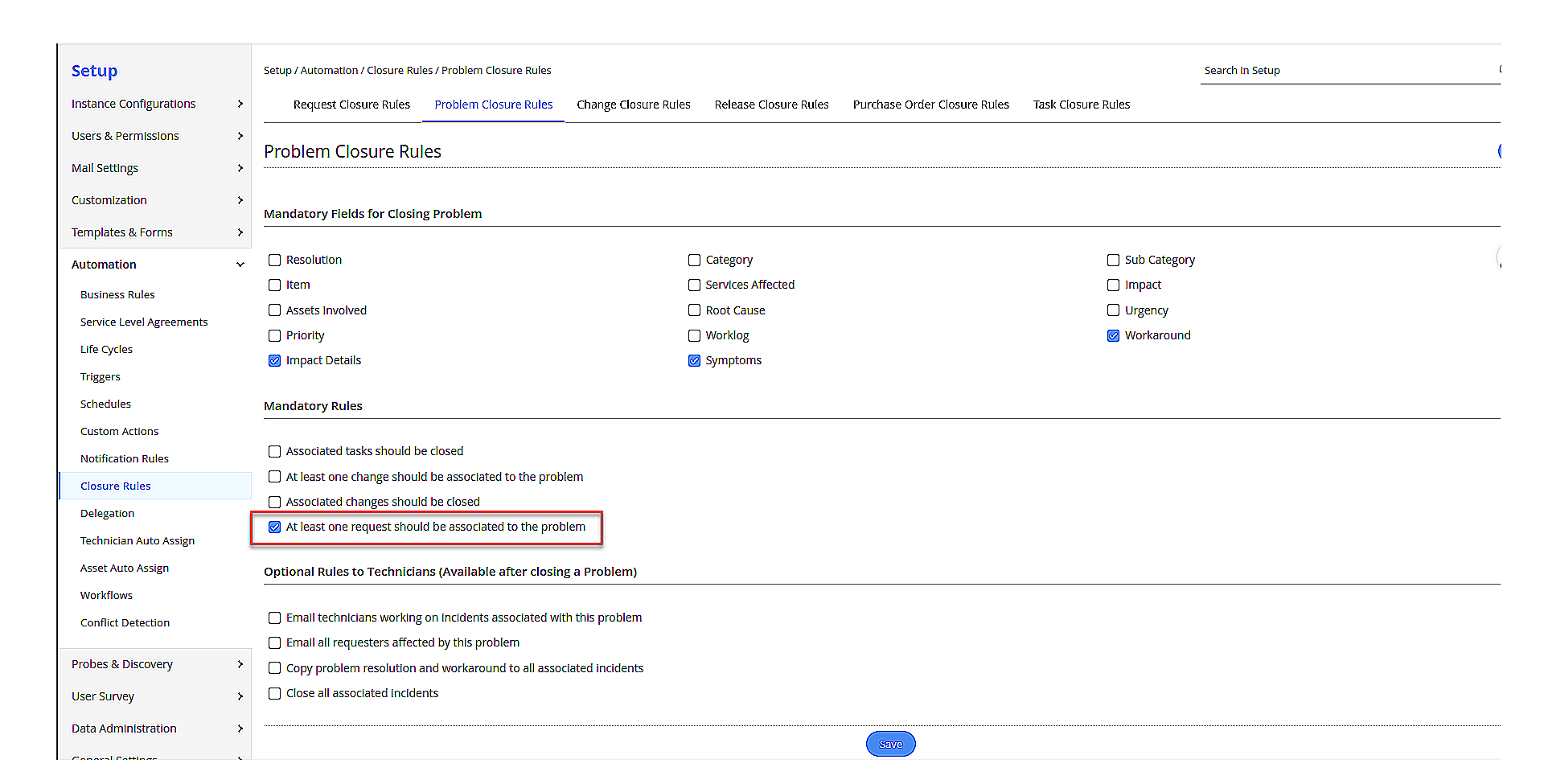
Task: Collapse the Automation section chevron
Action: coord(240,265)
